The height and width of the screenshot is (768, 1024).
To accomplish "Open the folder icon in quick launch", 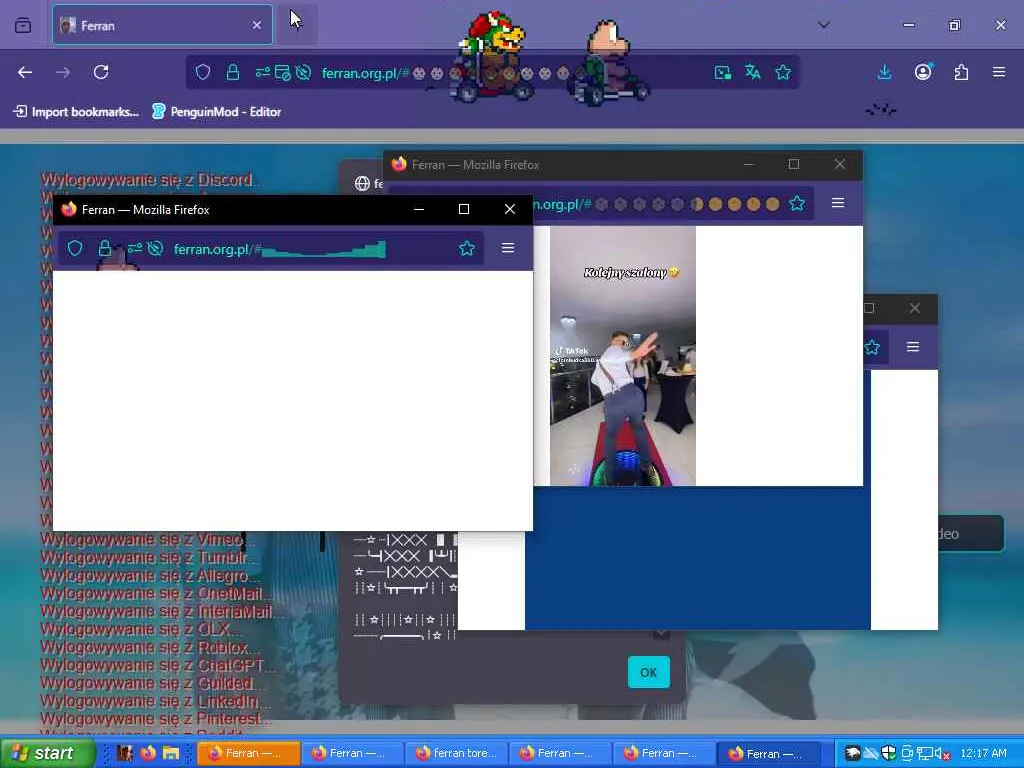I will click(171, 753).
